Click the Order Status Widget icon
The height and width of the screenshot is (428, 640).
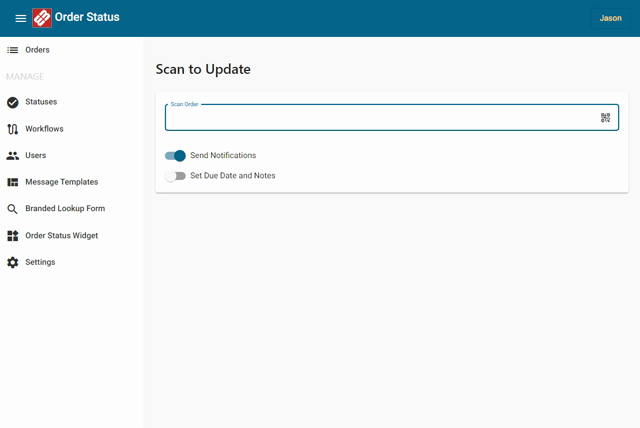coord(13,236)
